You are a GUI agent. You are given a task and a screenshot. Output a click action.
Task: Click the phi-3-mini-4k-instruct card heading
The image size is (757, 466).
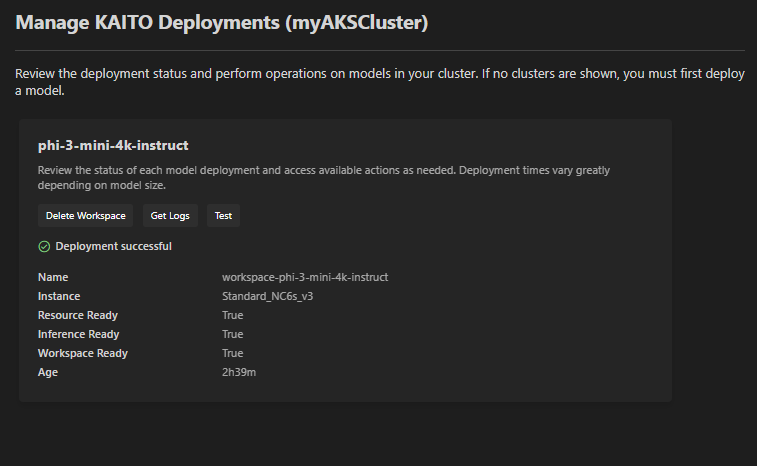point(113,145)
